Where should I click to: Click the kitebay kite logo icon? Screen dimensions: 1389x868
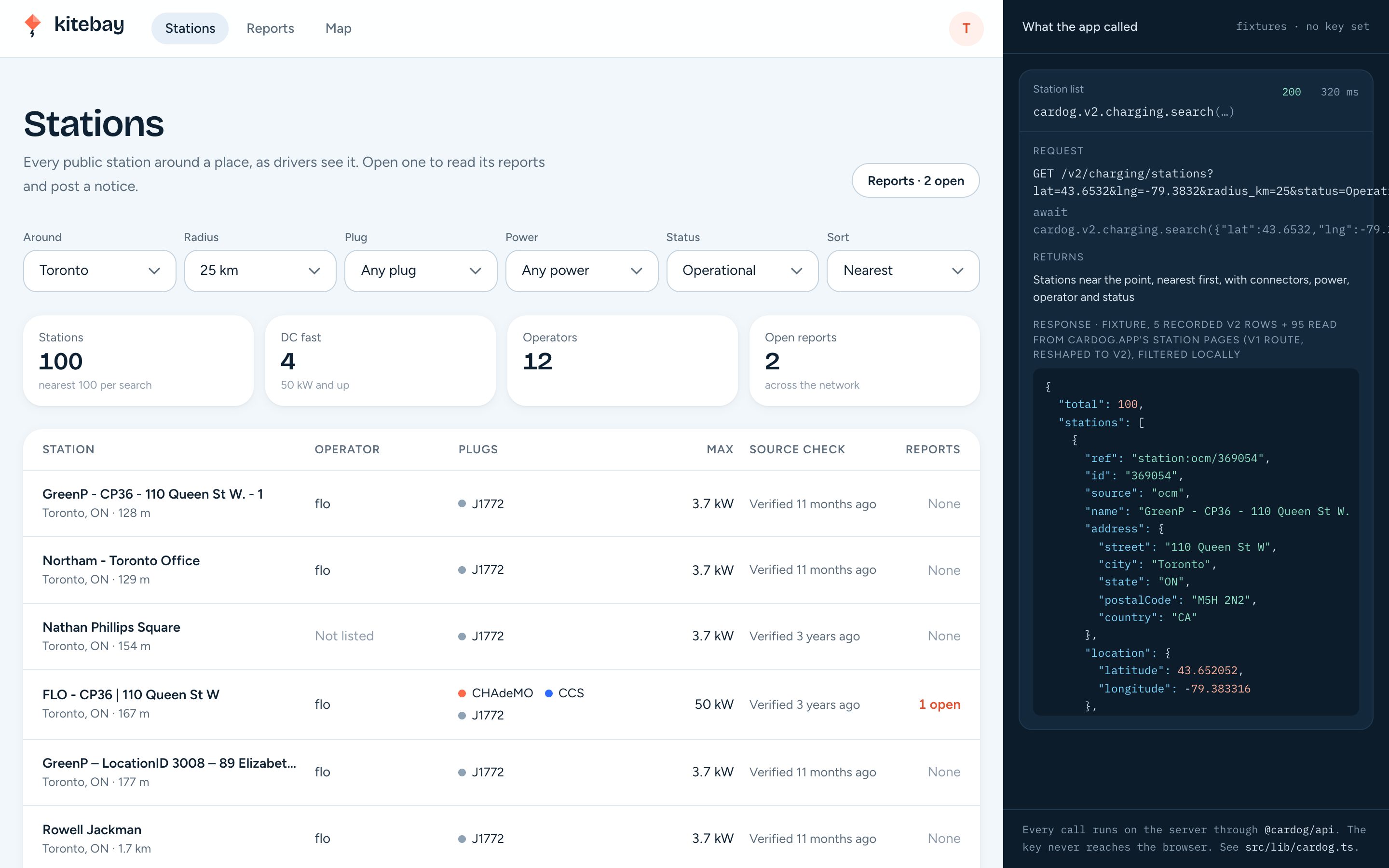pos(33,26)
